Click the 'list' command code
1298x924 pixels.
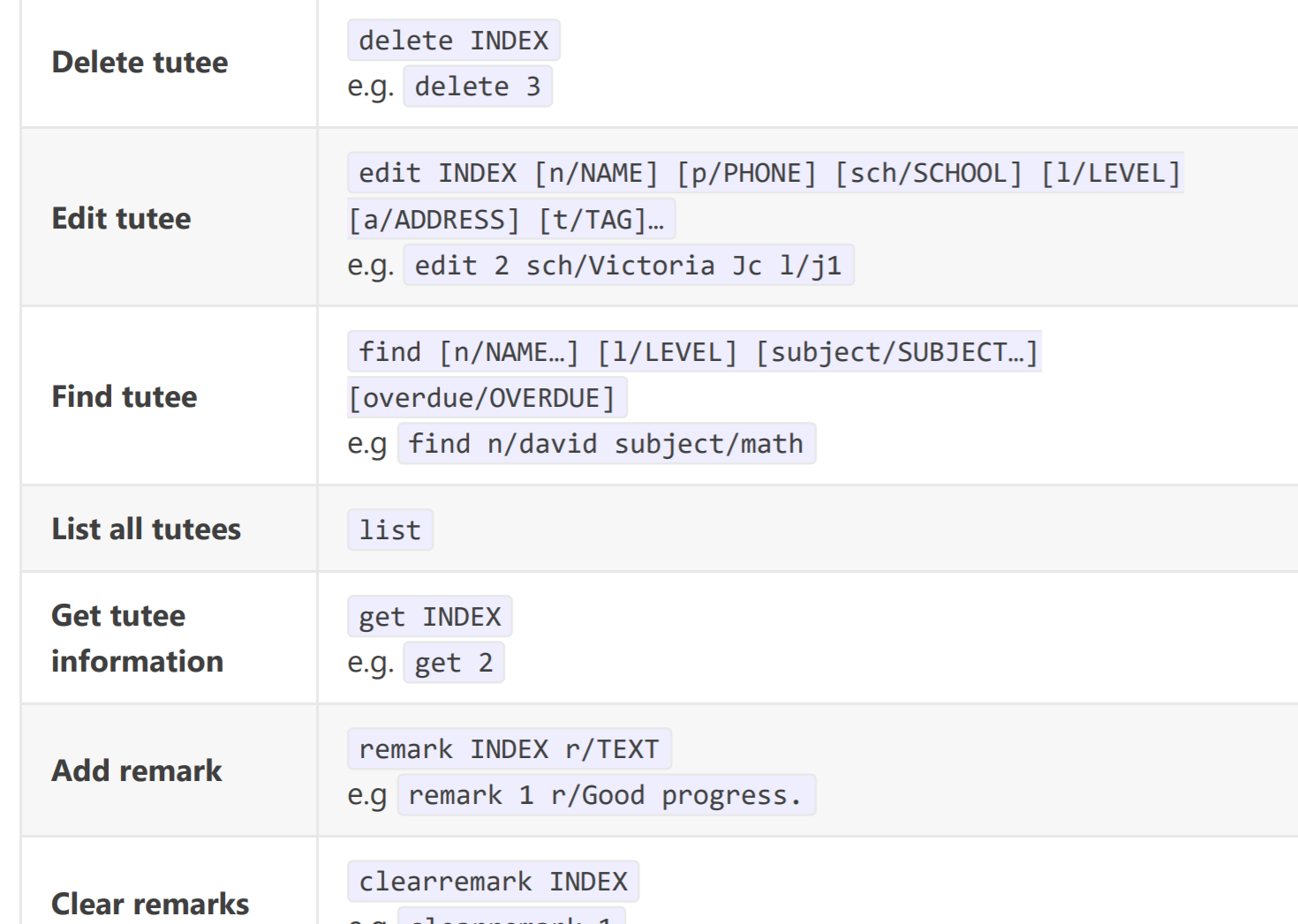coord(390,530)
